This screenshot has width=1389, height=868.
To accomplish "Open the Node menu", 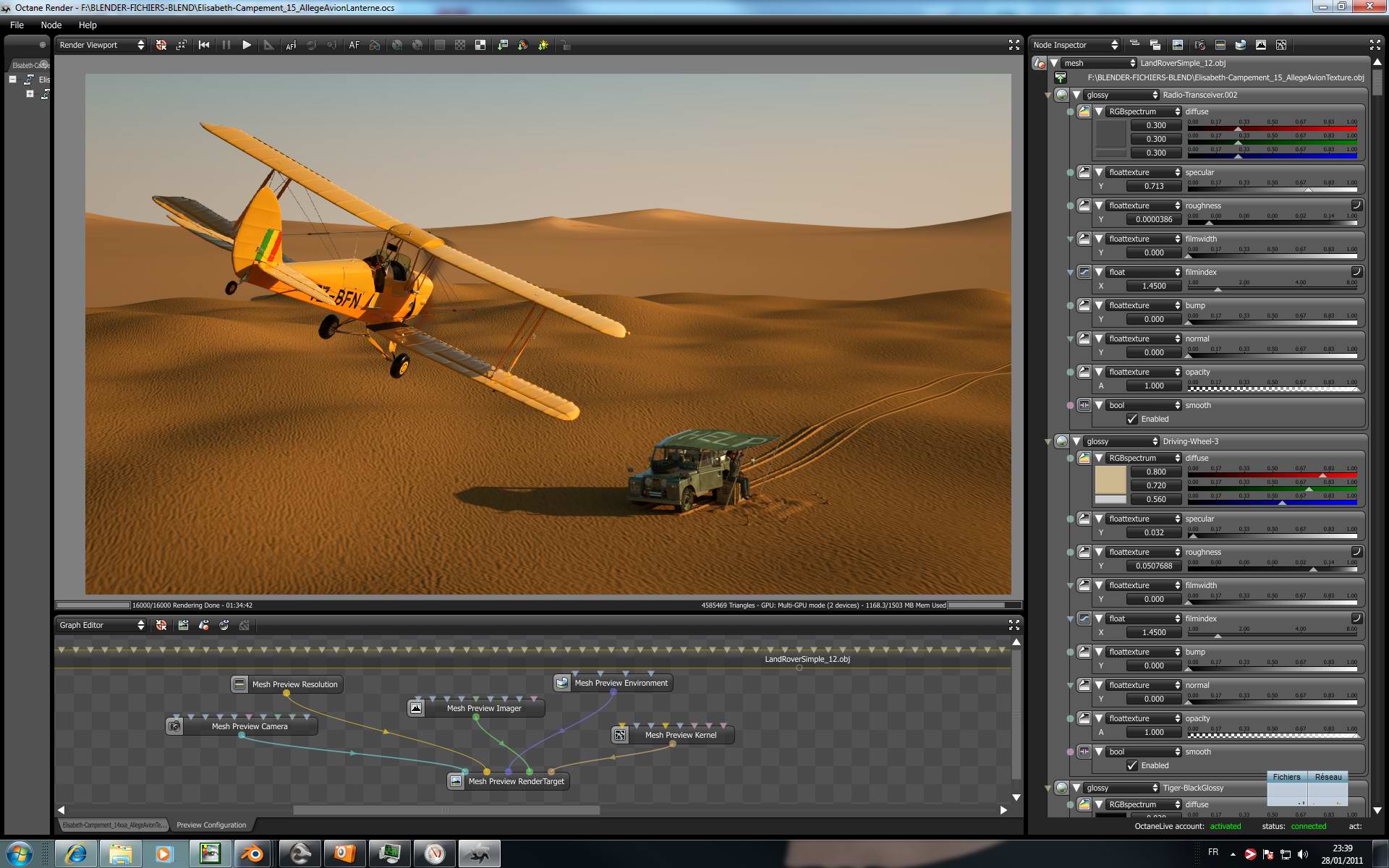I will pos(51,25).
